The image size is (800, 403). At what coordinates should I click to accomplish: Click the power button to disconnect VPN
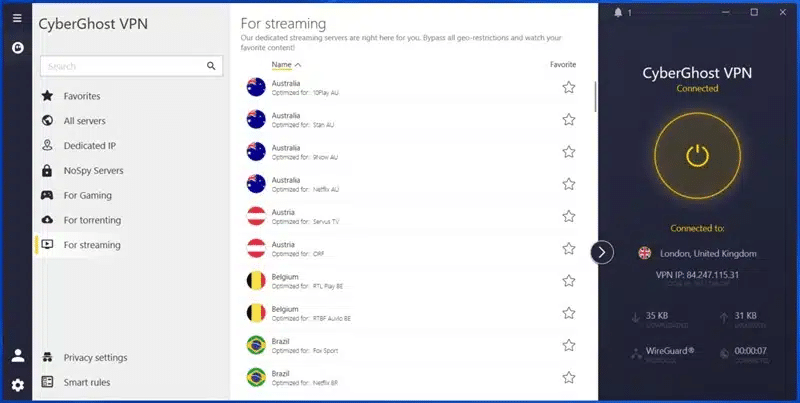point(697,156)
